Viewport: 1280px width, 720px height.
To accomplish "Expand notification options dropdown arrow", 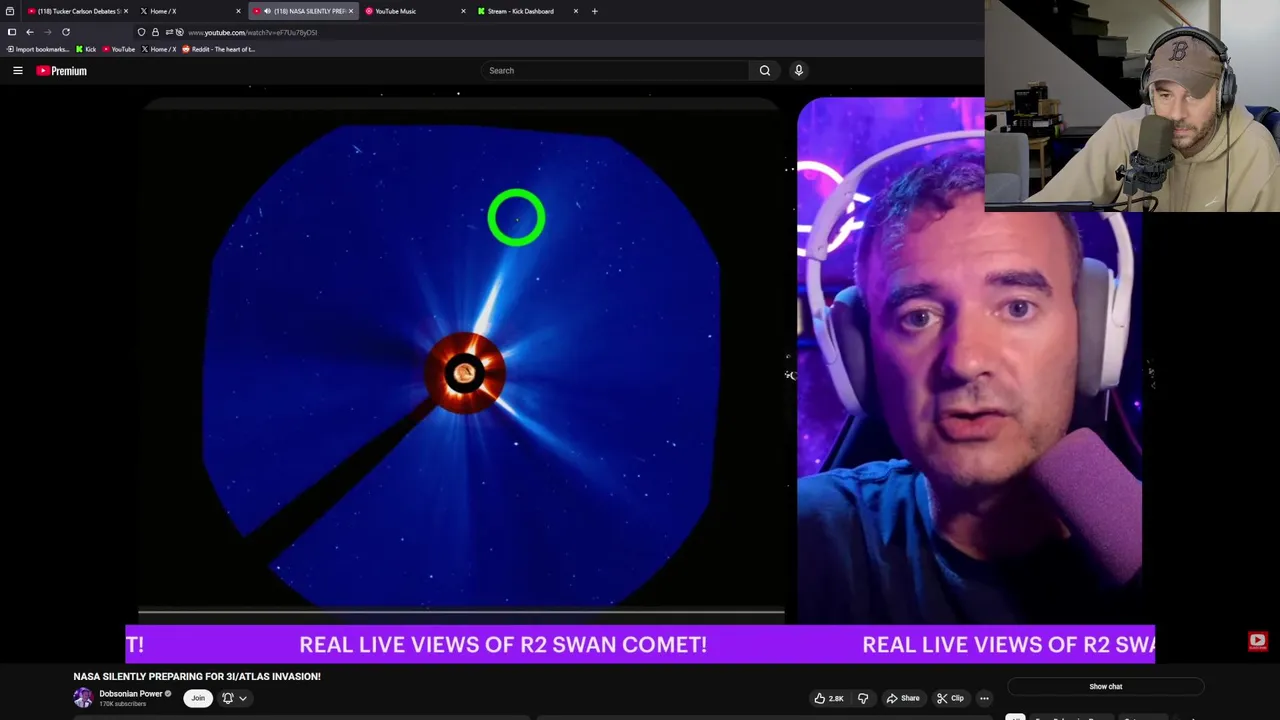I will (243, 698).
